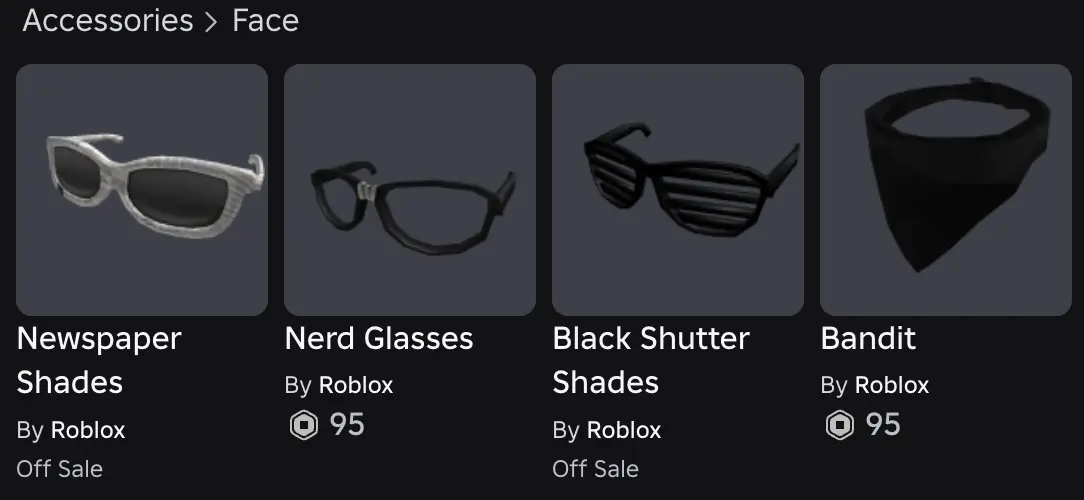Open Roblox creator link under Nerd Glasses
This screenshot has height=500, width=1084.
click(356, 385)
